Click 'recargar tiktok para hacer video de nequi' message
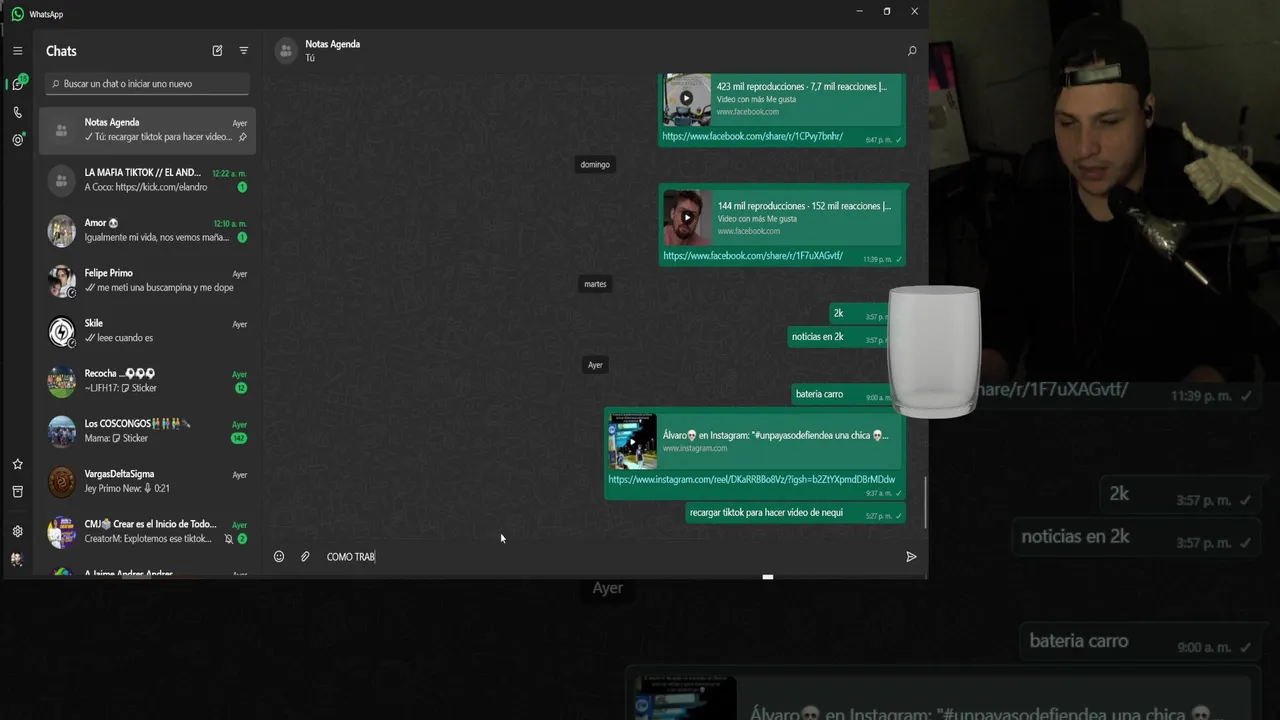 [796, 513]
